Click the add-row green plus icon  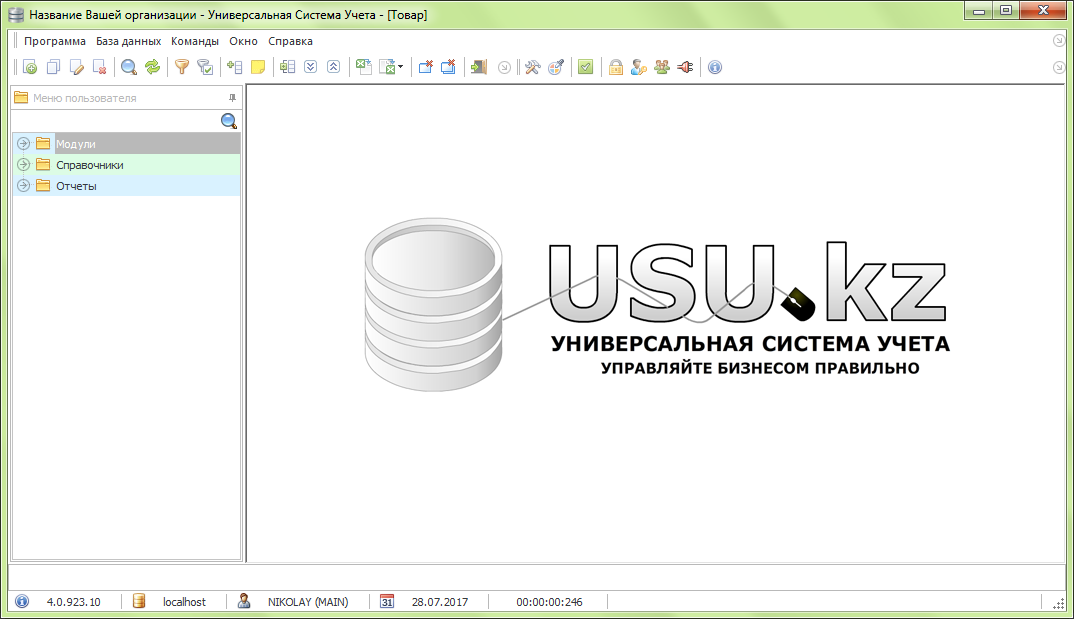coord(234,67)
